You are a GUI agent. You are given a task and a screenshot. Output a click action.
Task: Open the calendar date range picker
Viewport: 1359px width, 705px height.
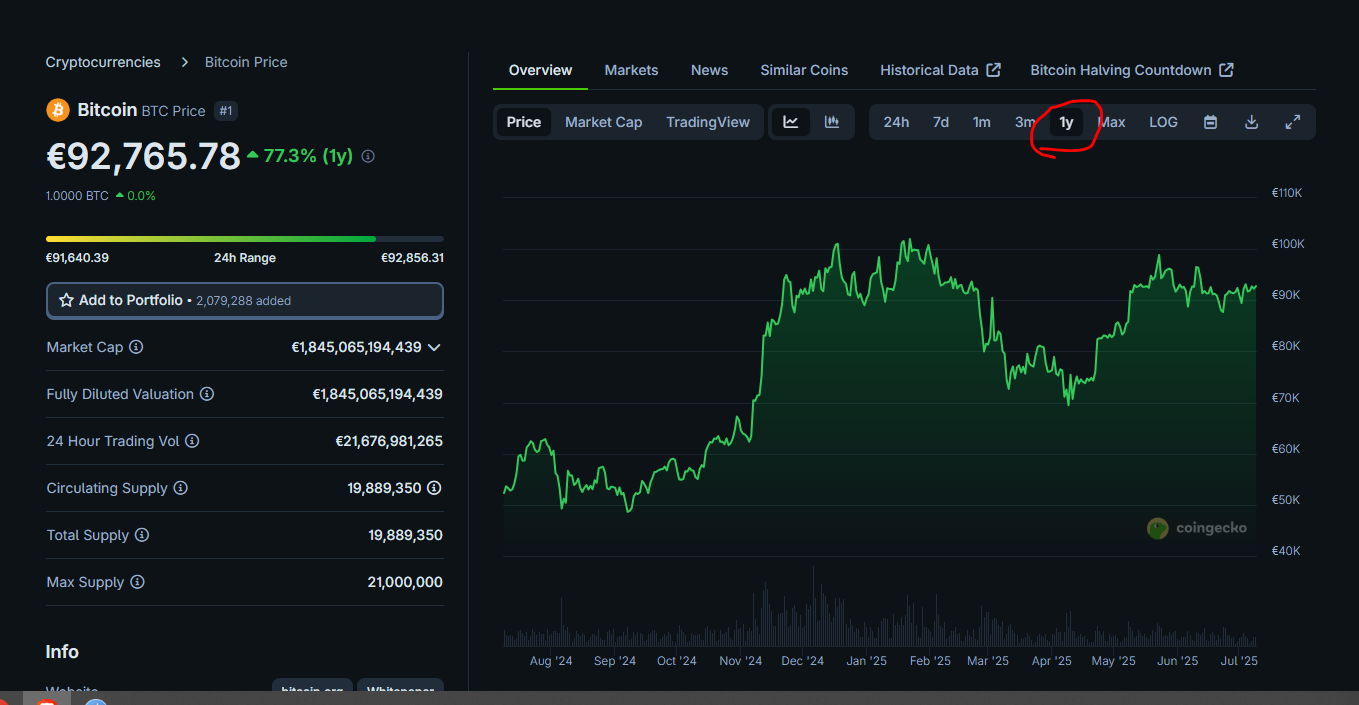click(x=1210, y=122)
